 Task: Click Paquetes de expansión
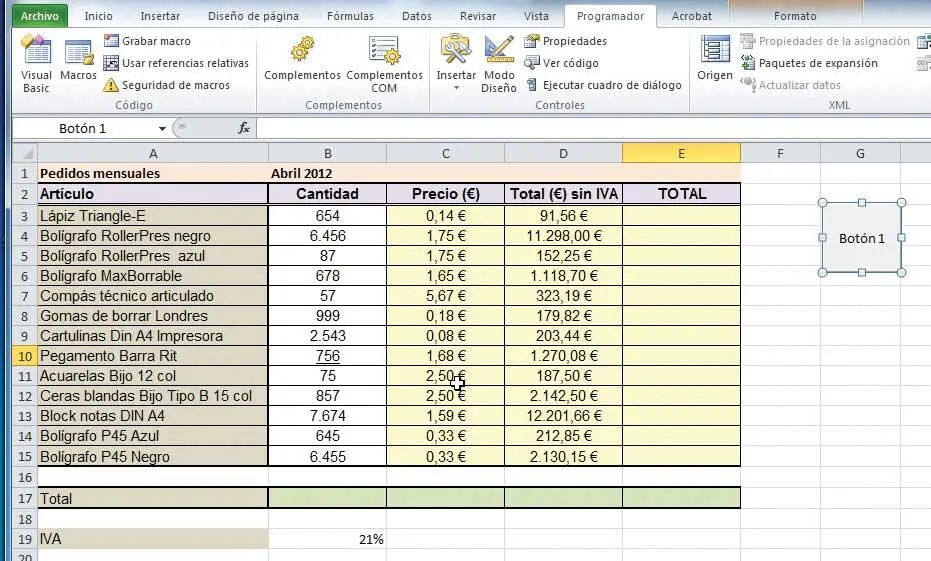point(817,63)
